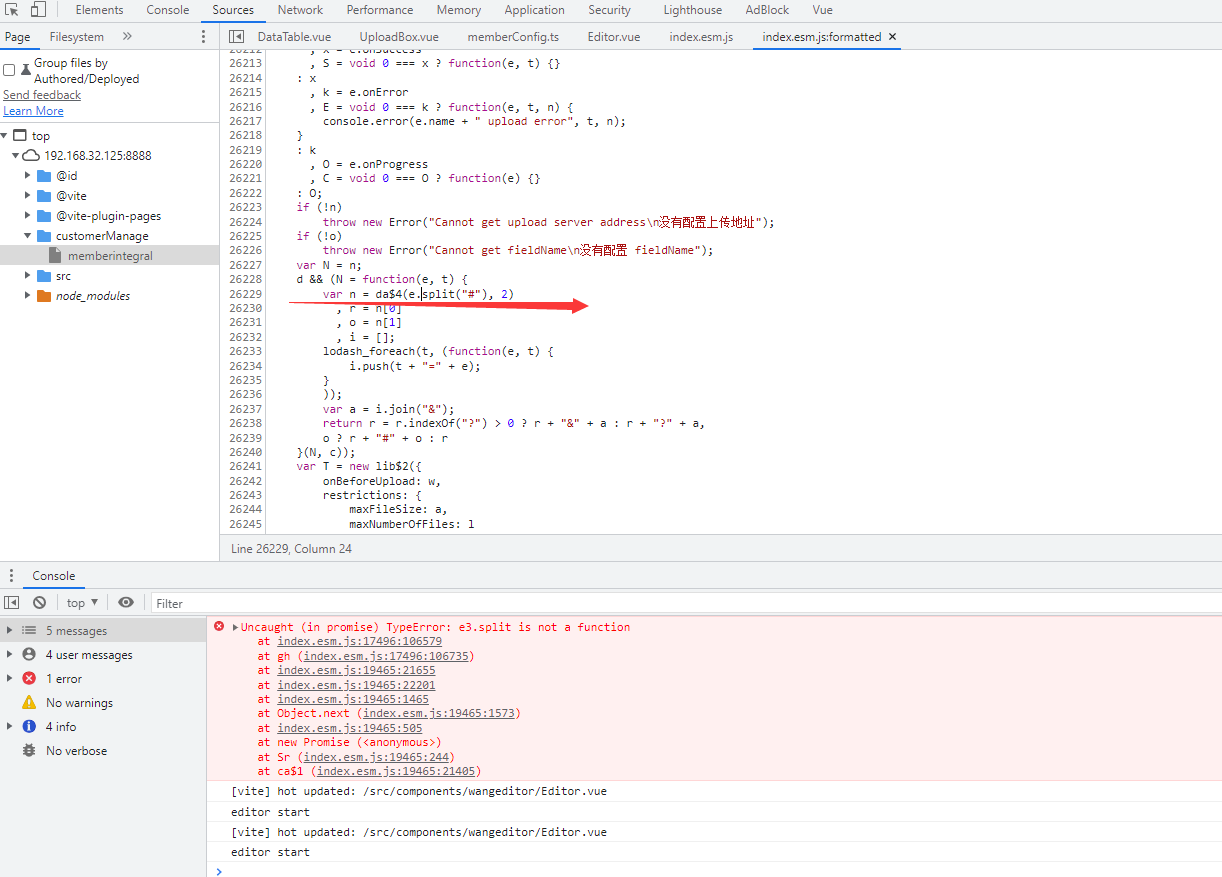
Task: Toggle the file navigator sidebar icon
Action: (x=237, y=37)
